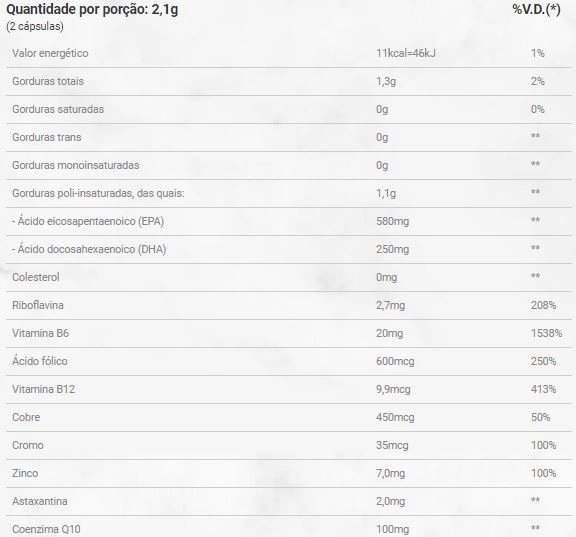Click the Gorduras trans label
This screenshot has height=537, width=576.
[x=46, y=137]
